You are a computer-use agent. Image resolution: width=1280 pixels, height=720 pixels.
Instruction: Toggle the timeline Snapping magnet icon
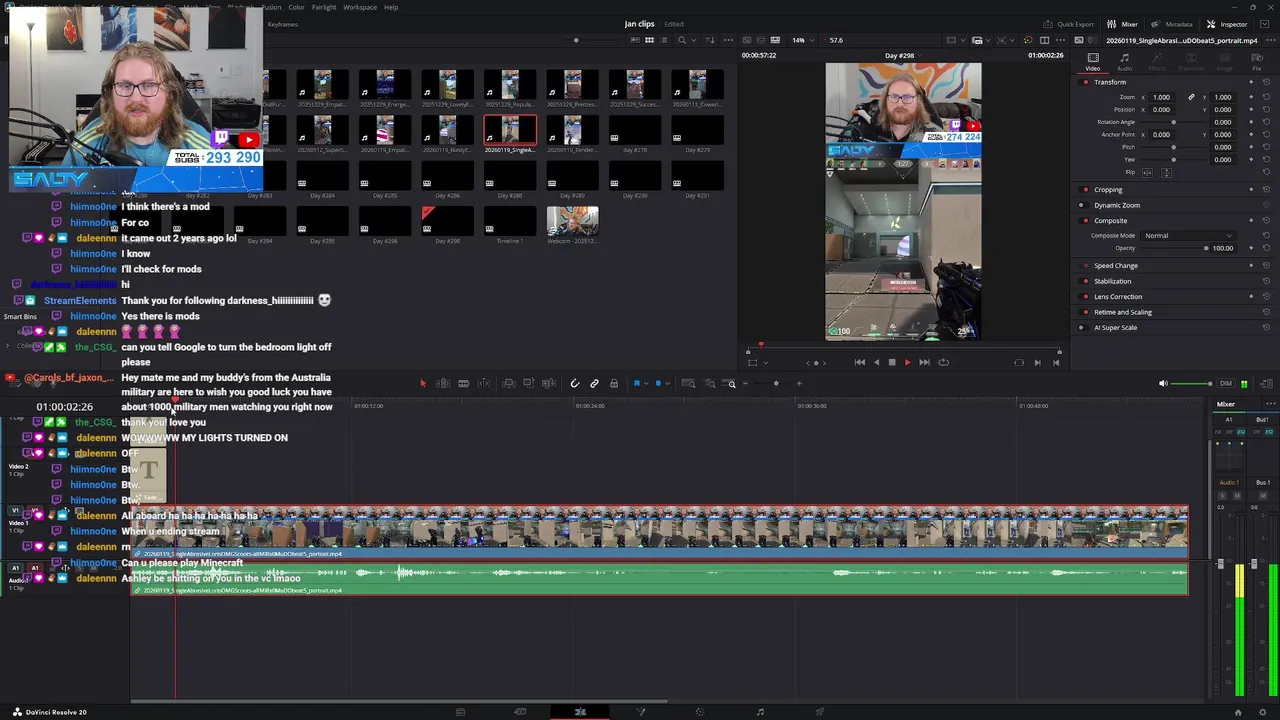[574, 384]
